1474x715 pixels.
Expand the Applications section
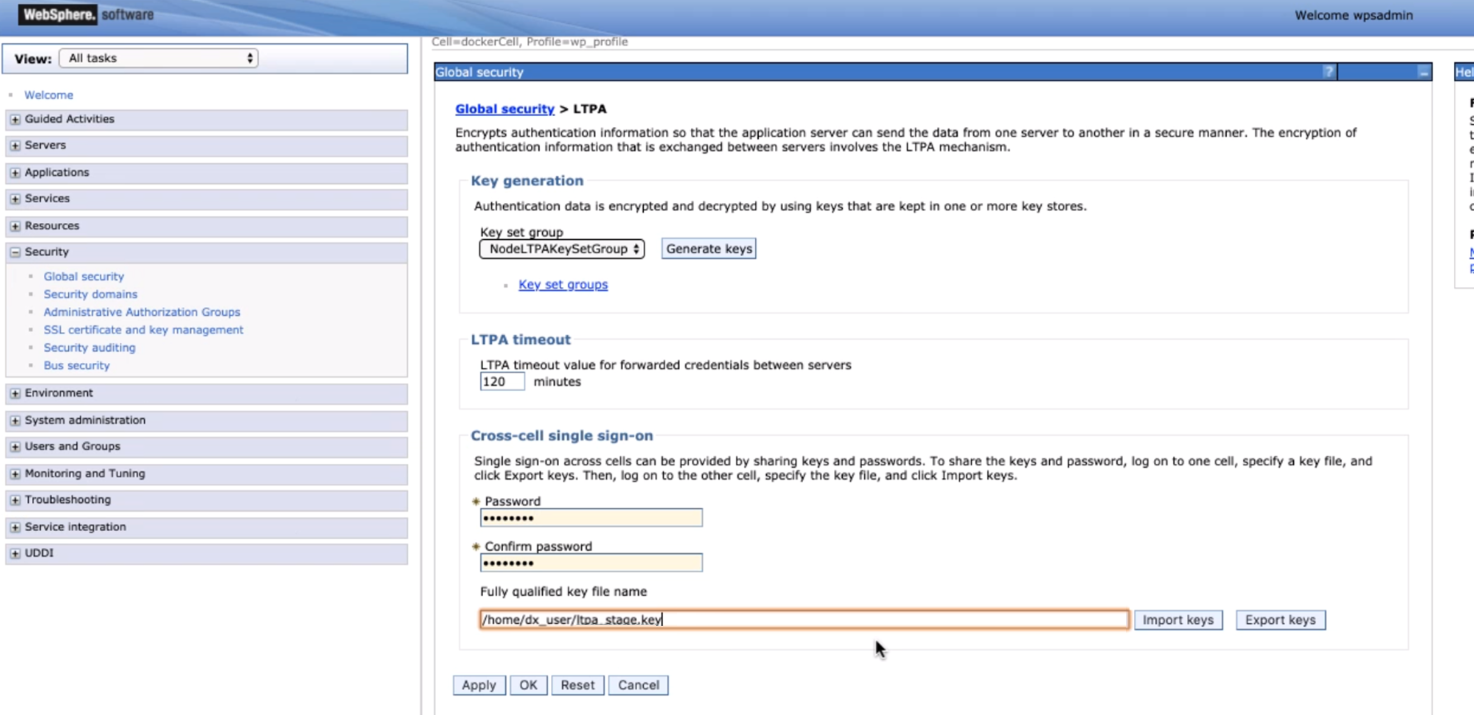tap(15, 172)
